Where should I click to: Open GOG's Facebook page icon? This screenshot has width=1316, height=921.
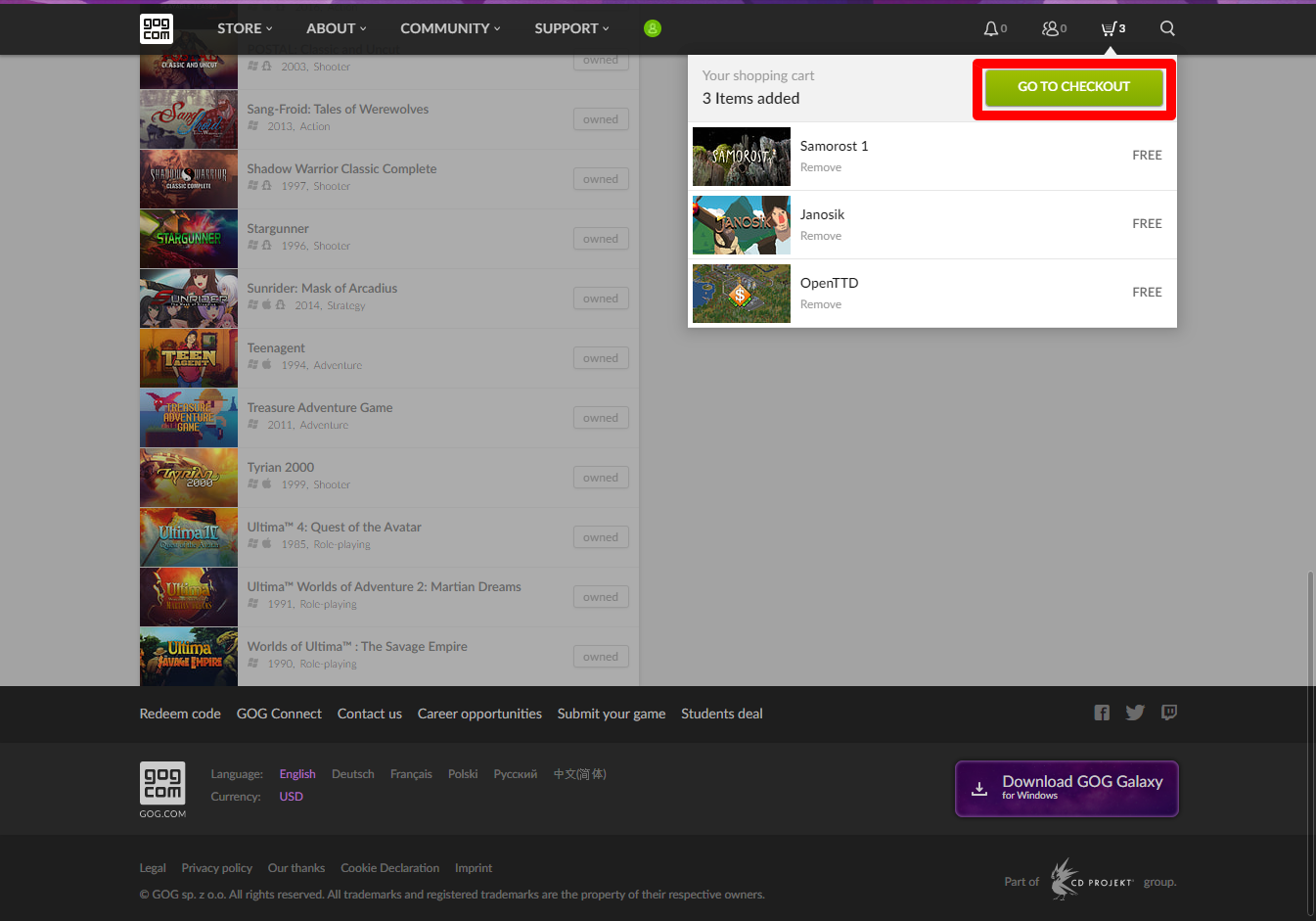coord(1102,713)
